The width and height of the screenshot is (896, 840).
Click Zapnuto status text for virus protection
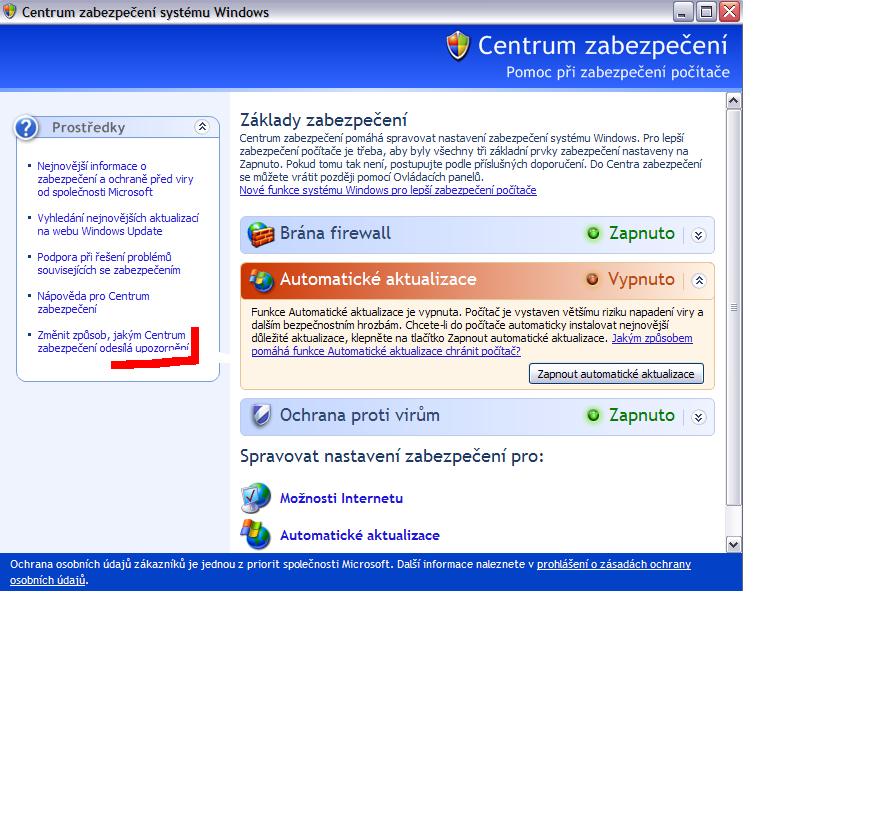(x=642, y=415)
